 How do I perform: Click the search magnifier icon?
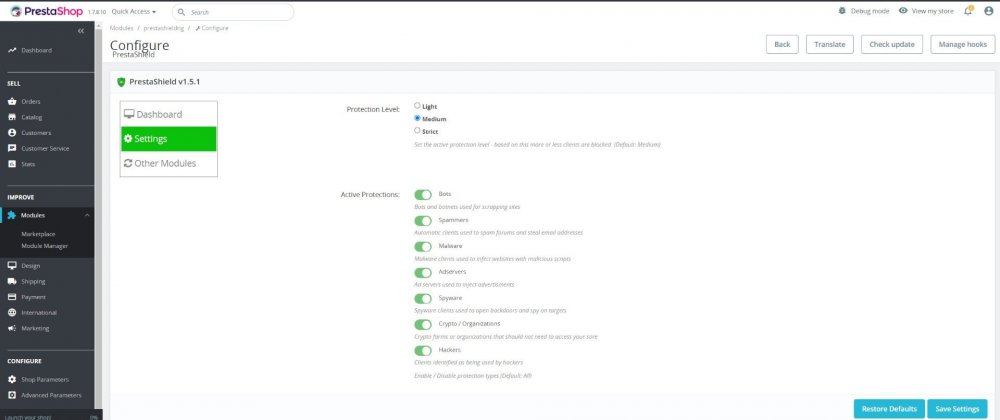[x=182, y=12]
